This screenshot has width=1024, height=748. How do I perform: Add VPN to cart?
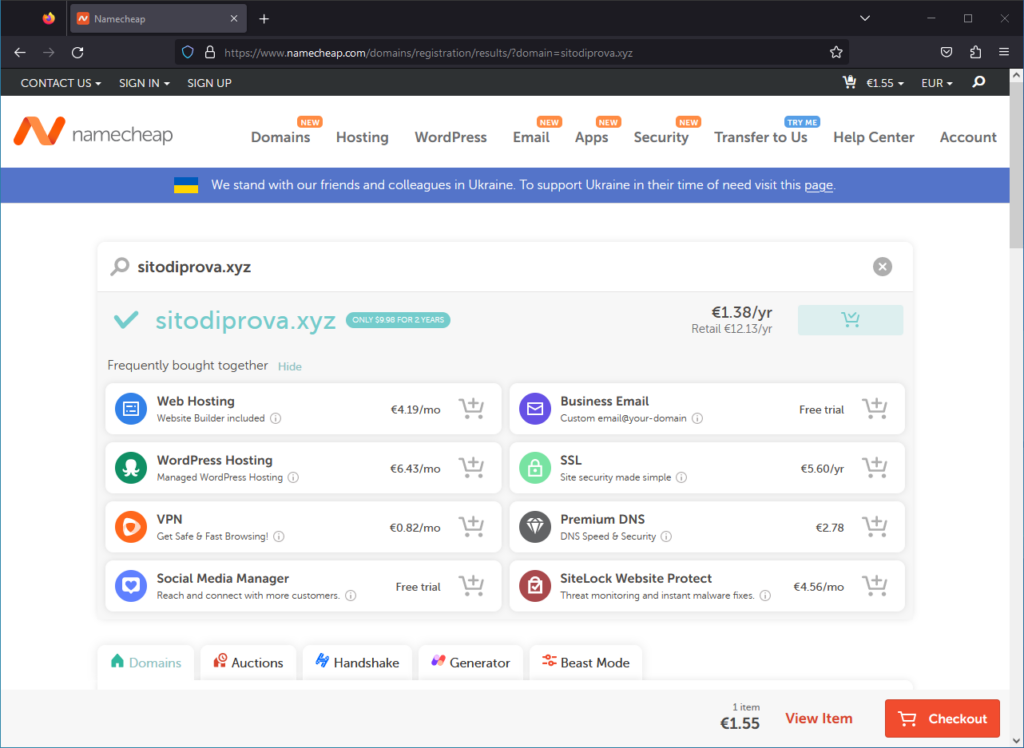(x=471, y=527)
